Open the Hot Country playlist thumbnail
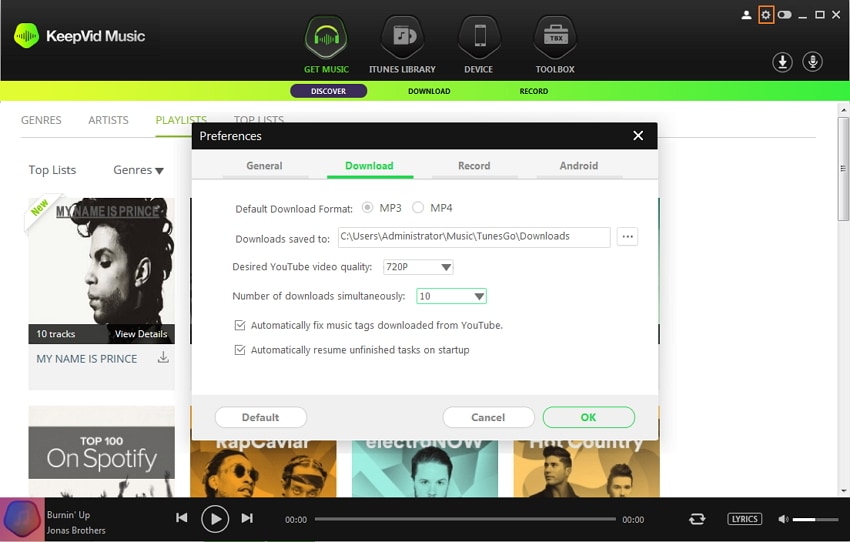 point(587,468)
